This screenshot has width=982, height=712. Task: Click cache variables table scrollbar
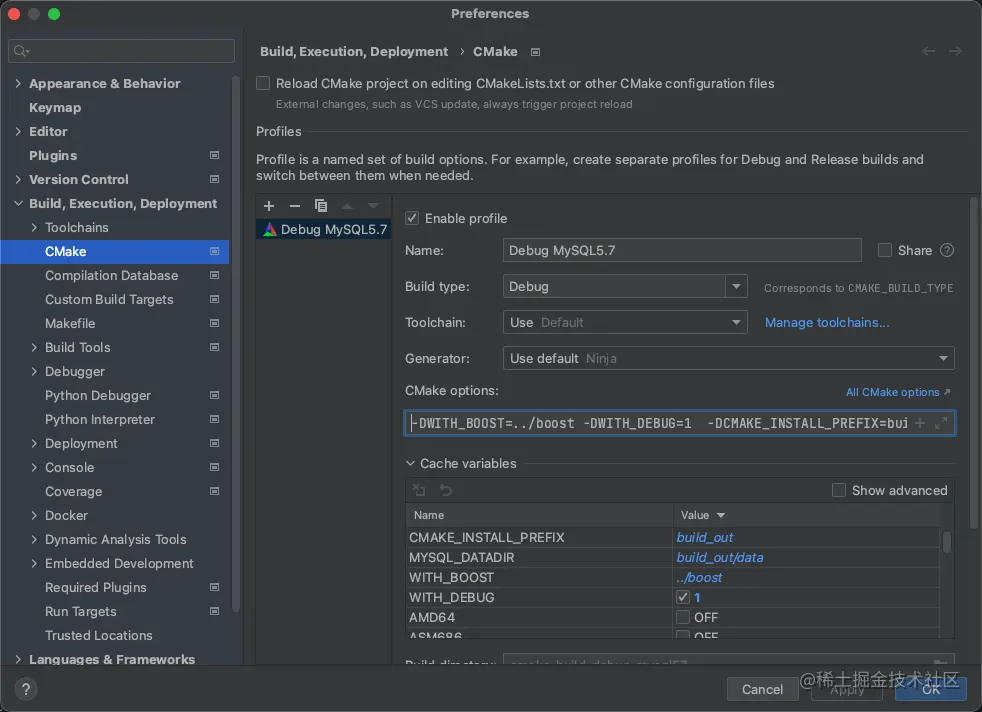[x=946, y=542]
